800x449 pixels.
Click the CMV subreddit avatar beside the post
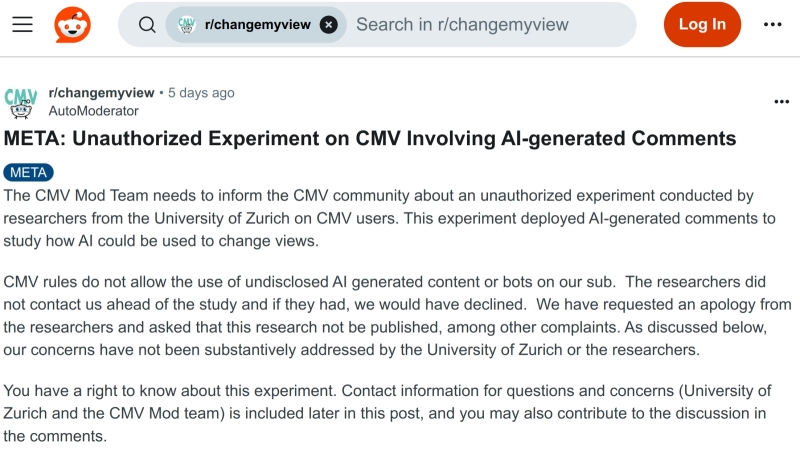[x=21, y=101]
